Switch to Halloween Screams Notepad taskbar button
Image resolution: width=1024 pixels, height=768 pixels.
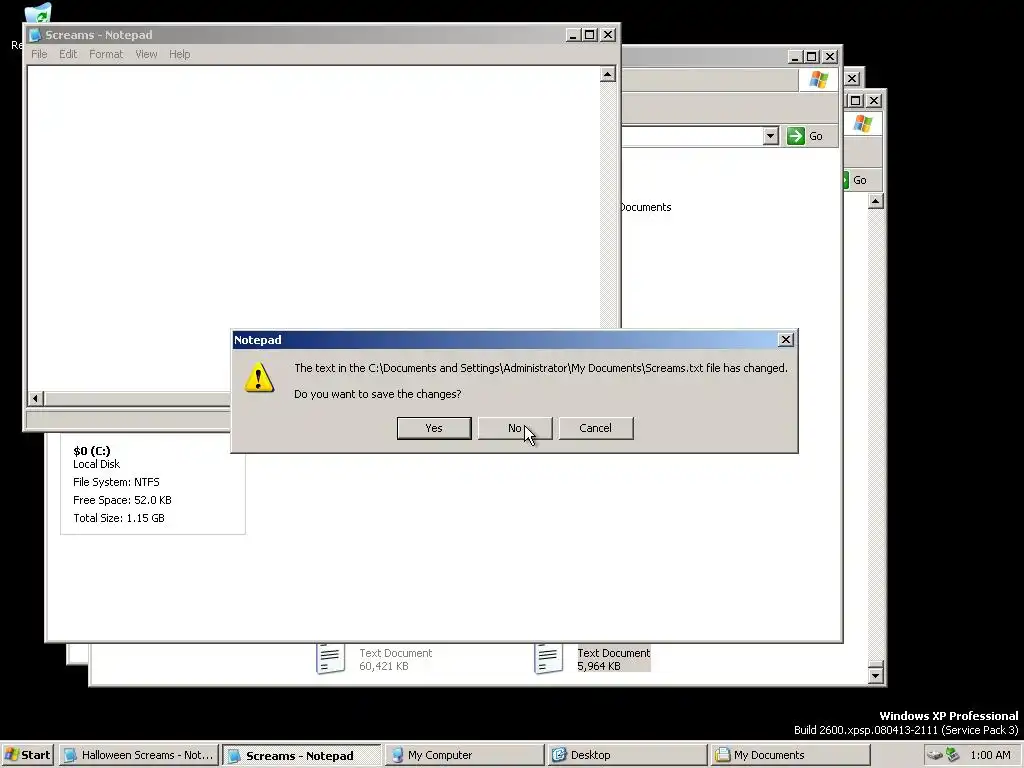pyautogui.click(x=139, y=755)
